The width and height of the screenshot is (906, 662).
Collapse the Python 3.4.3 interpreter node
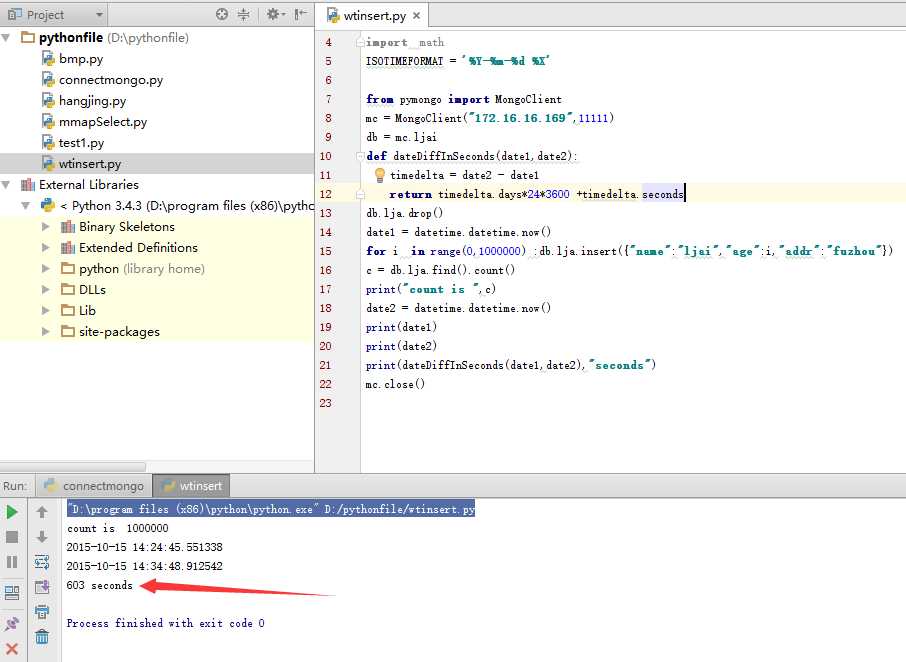25,206
